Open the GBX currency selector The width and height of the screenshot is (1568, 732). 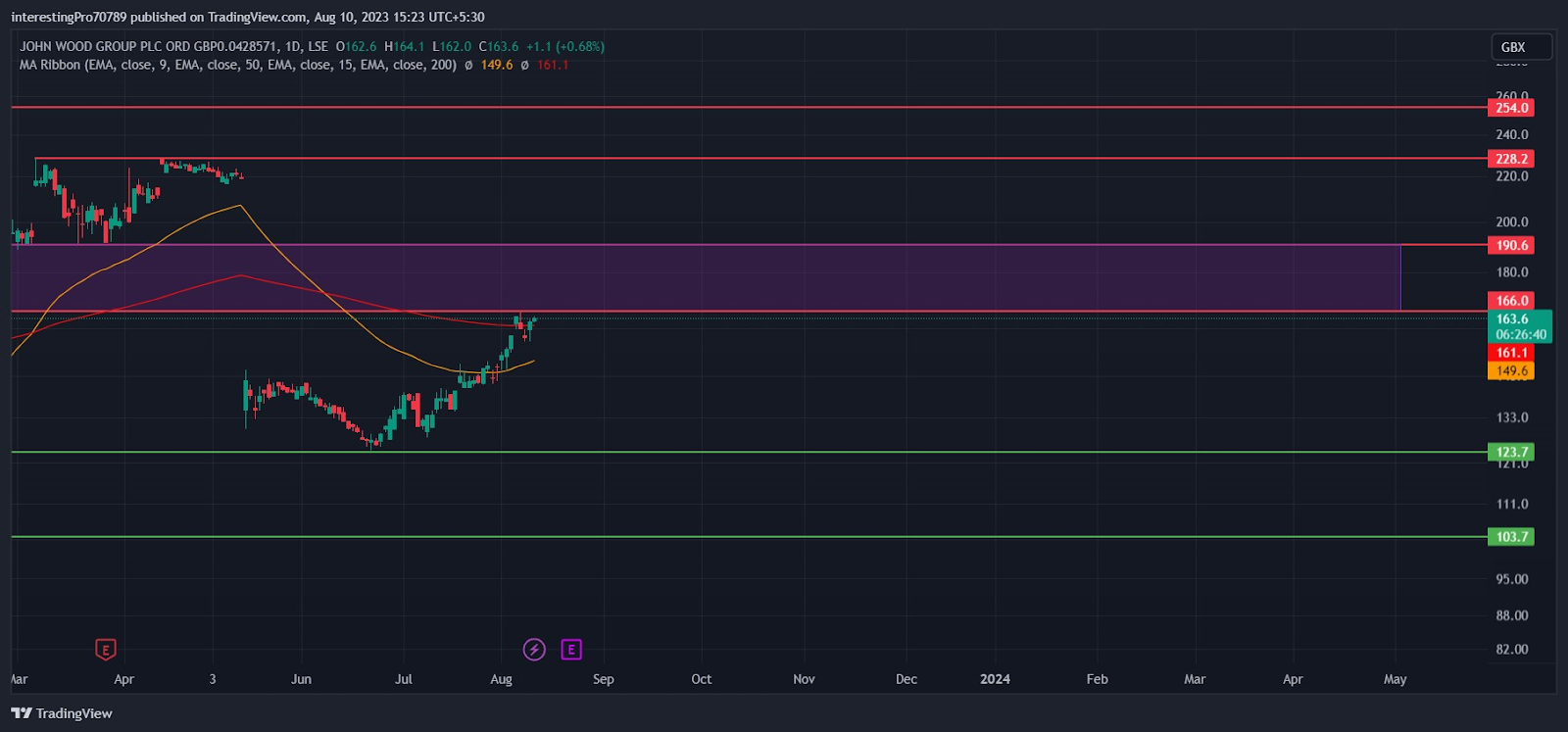(1522, 47)
